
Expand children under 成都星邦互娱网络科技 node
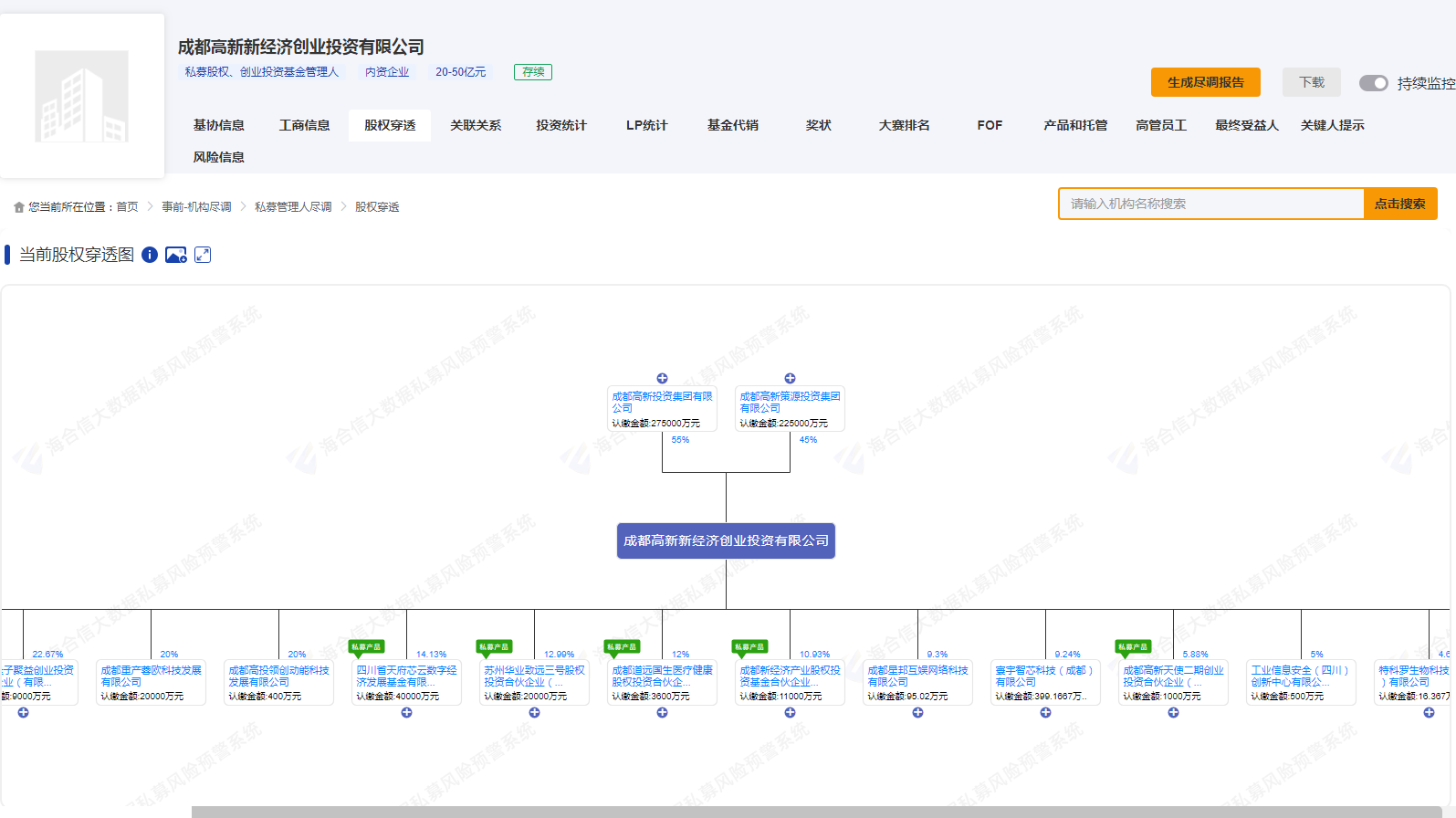pos(917,713)
